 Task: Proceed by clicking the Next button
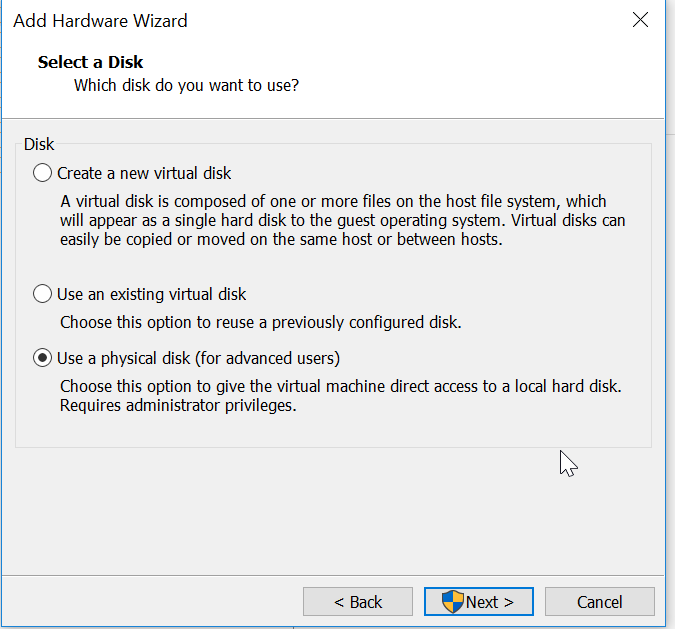pyautogui.click(x=479, y=602)
